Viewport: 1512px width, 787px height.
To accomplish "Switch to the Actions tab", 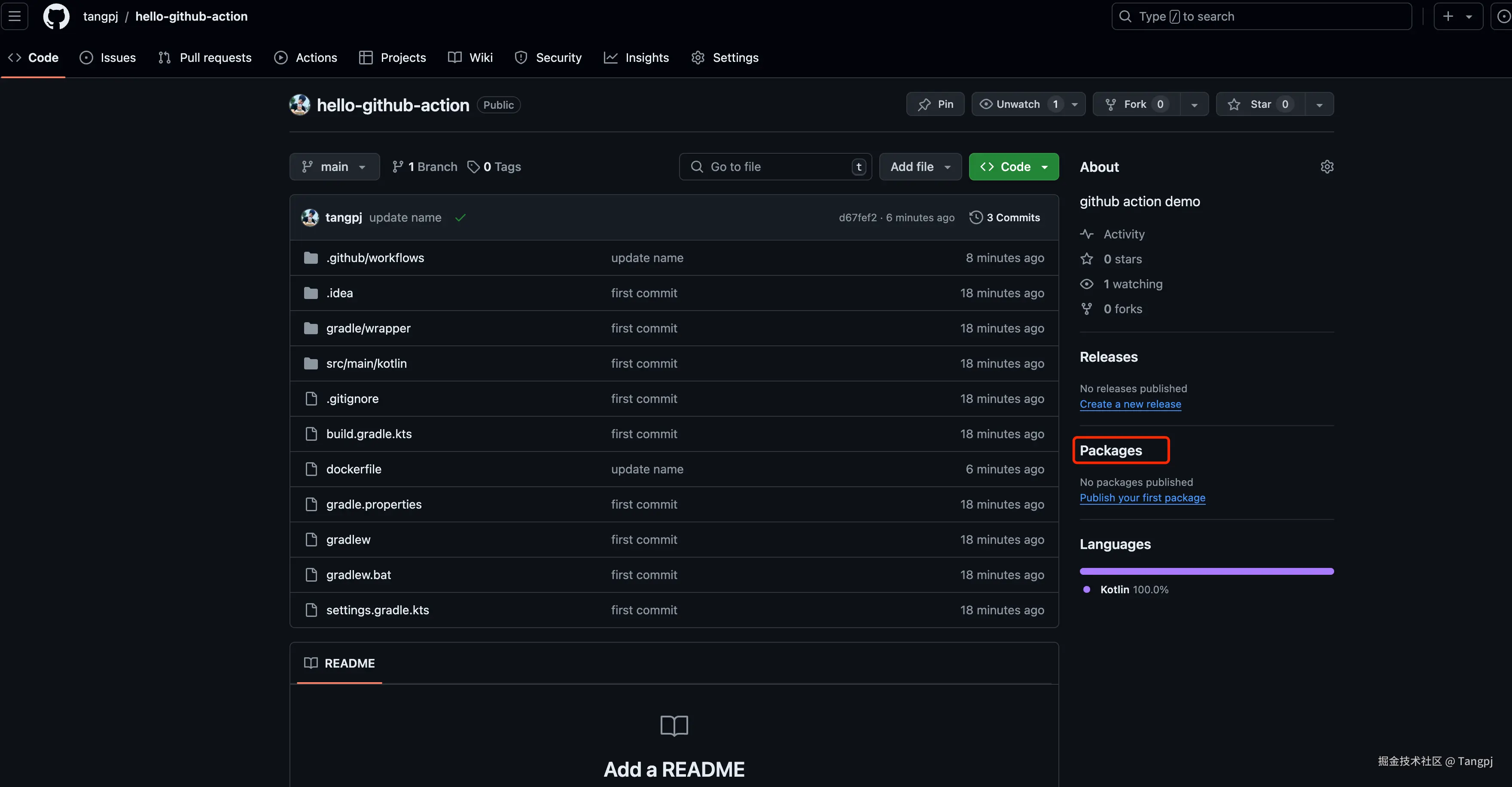I will pos(305,58).
